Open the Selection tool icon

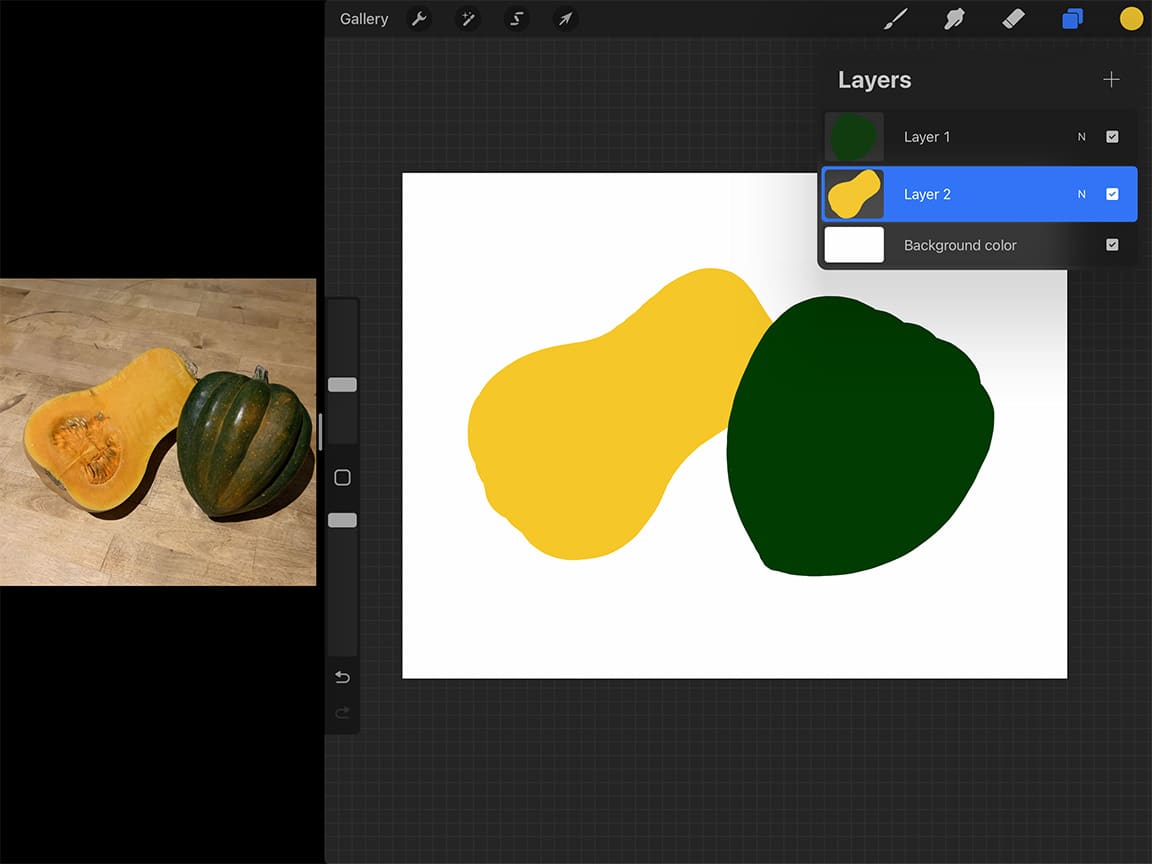click(516, 18)
